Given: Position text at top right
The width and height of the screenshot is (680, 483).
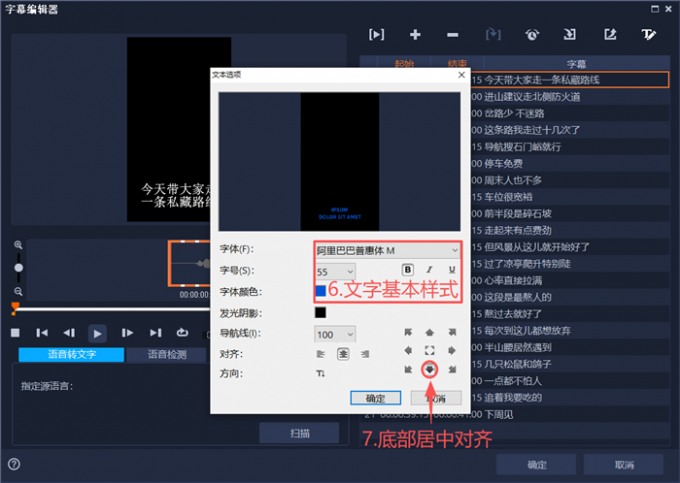Looking at the screenshot, I should 452,332.
